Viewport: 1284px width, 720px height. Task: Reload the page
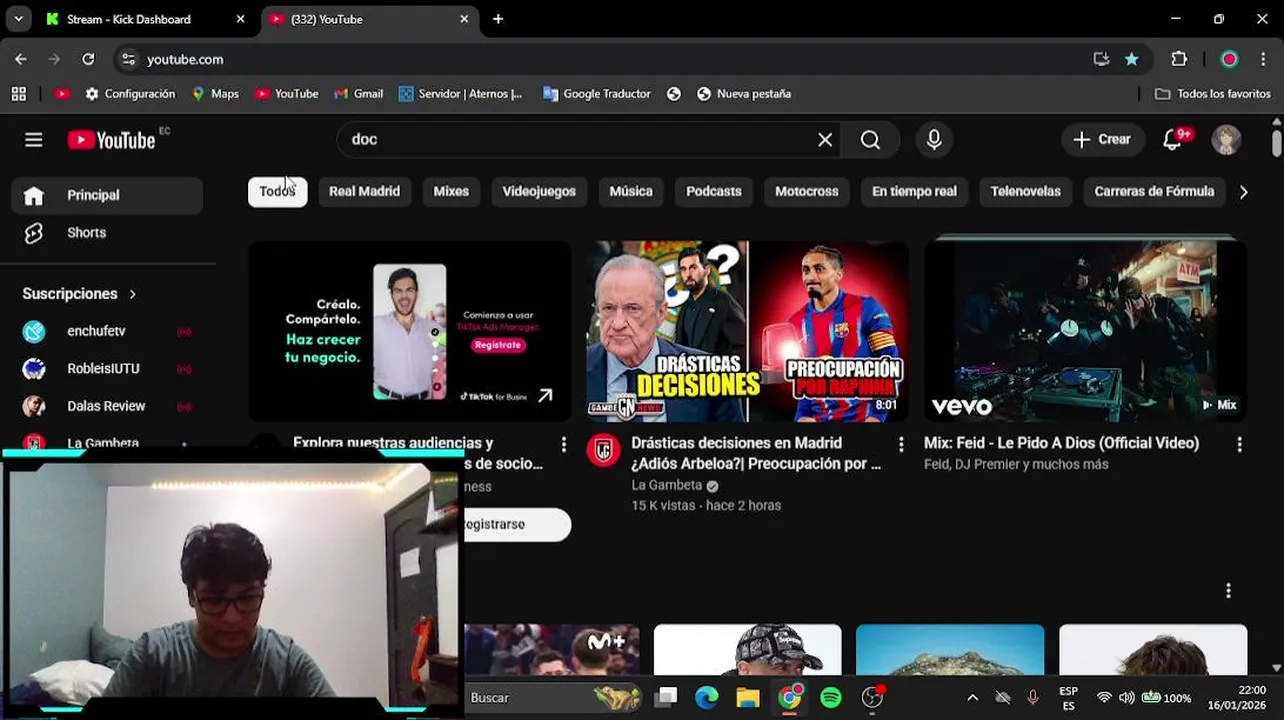coord(88,59)
